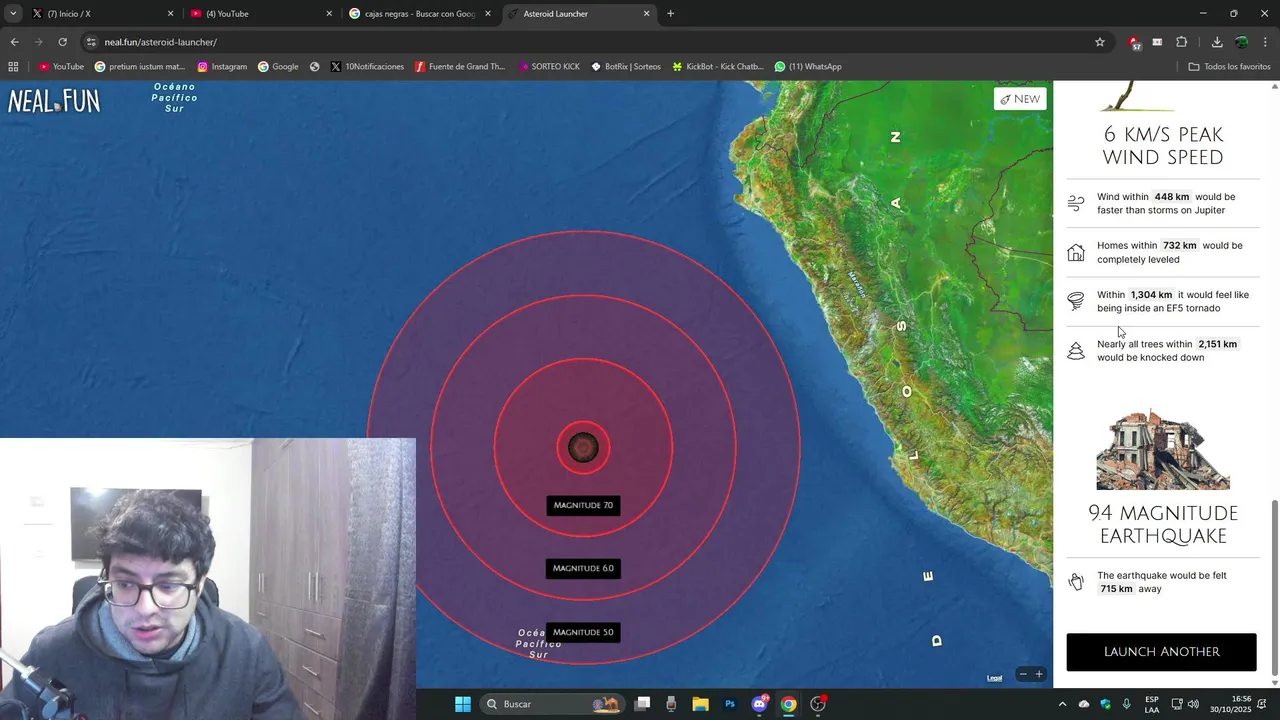This screenshot has height=720, width=1280.
Task: Switch ESP LAA keyboard language
Action: pyautogui.click(x=1152, y=704)
